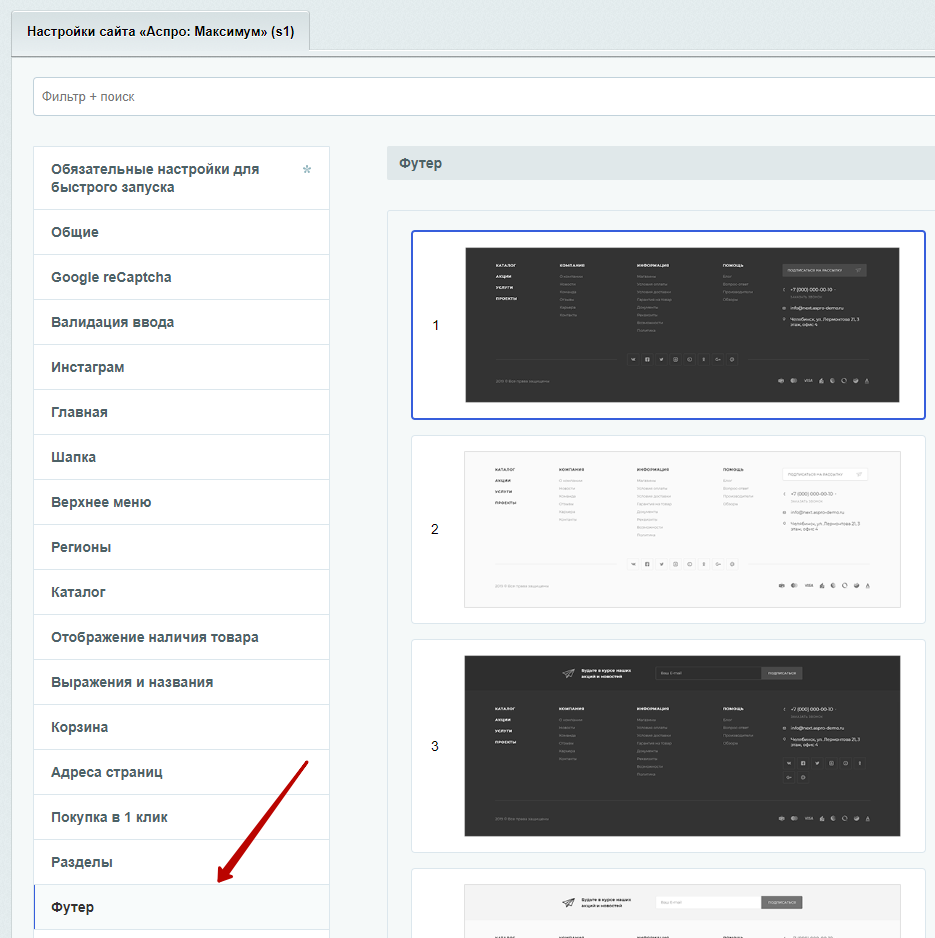Select Разделы in the sidebar
Viewport: 935px width, 938px height.
point(181,862)
